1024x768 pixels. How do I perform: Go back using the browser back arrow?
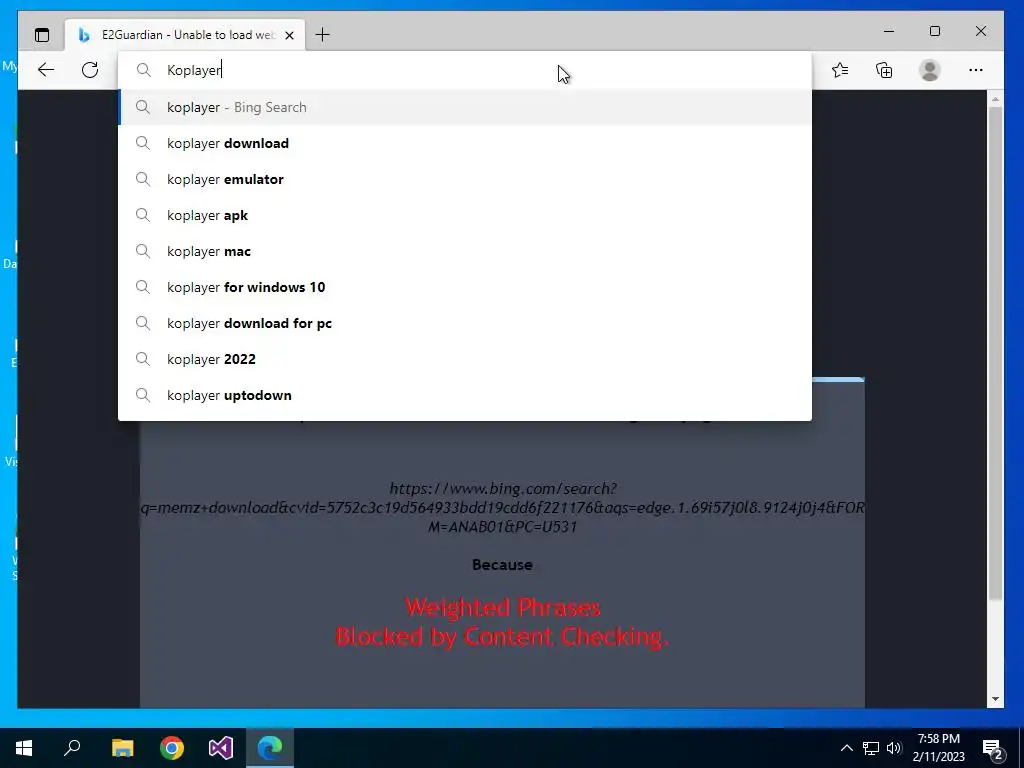46,70
